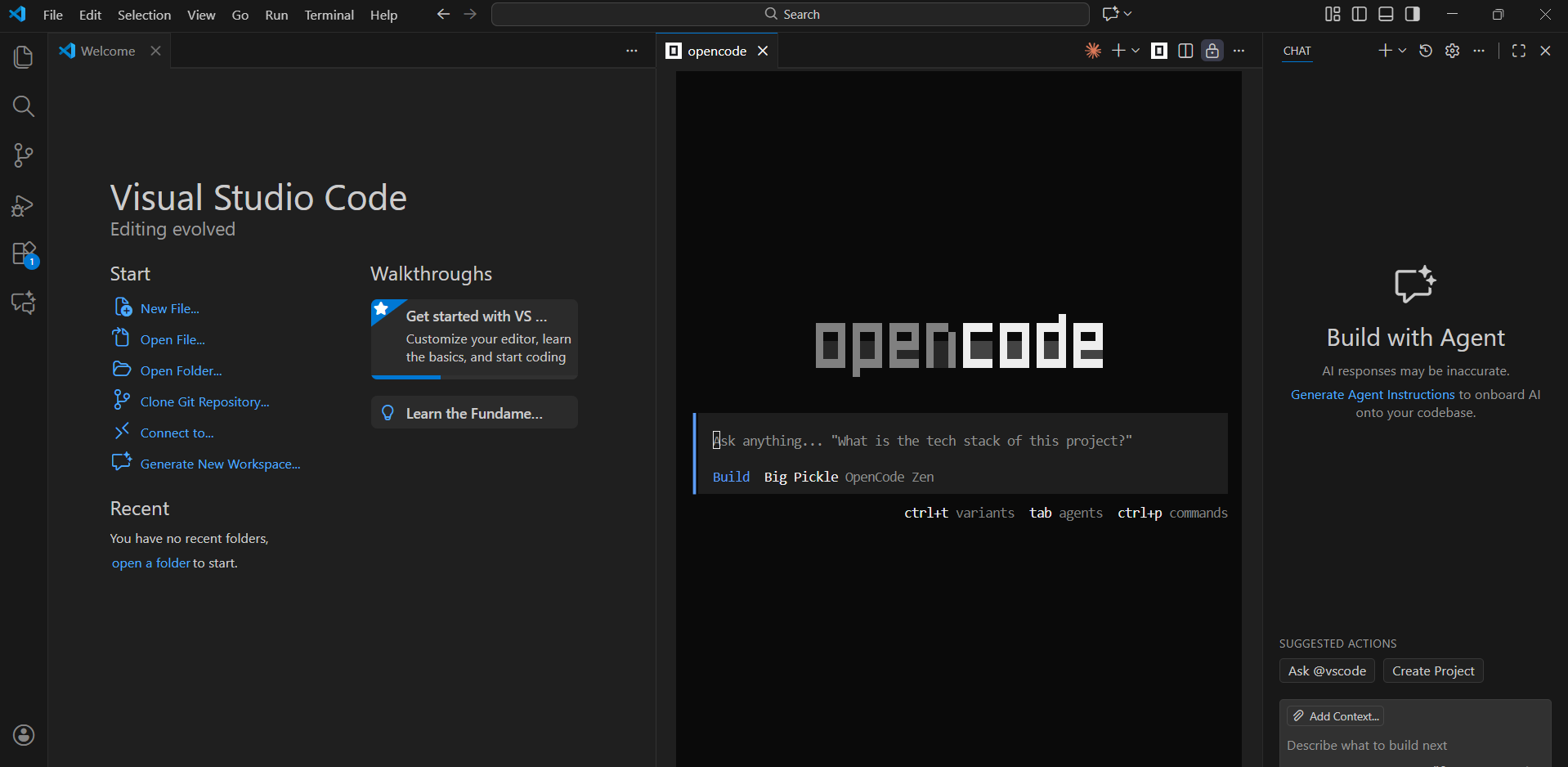
Task: Maximize the chat panel
Action: [x=1519, y=51]
